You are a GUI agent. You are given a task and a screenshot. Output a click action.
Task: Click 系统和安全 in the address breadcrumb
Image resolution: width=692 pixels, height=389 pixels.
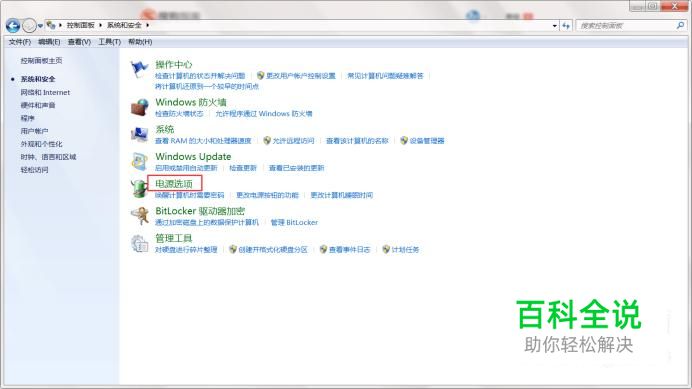pos(124,25)
